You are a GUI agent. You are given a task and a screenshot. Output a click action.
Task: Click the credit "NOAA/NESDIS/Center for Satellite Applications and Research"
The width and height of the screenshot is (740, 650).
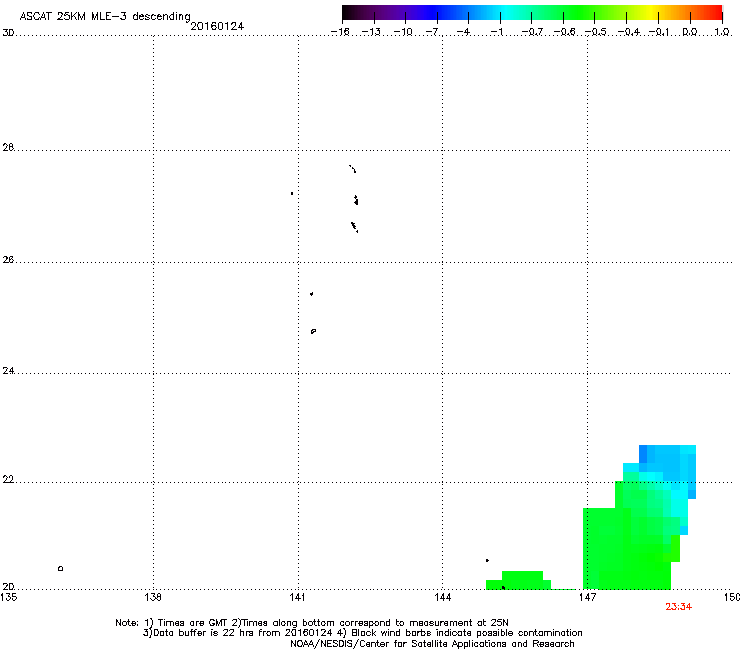coord(432,644)
